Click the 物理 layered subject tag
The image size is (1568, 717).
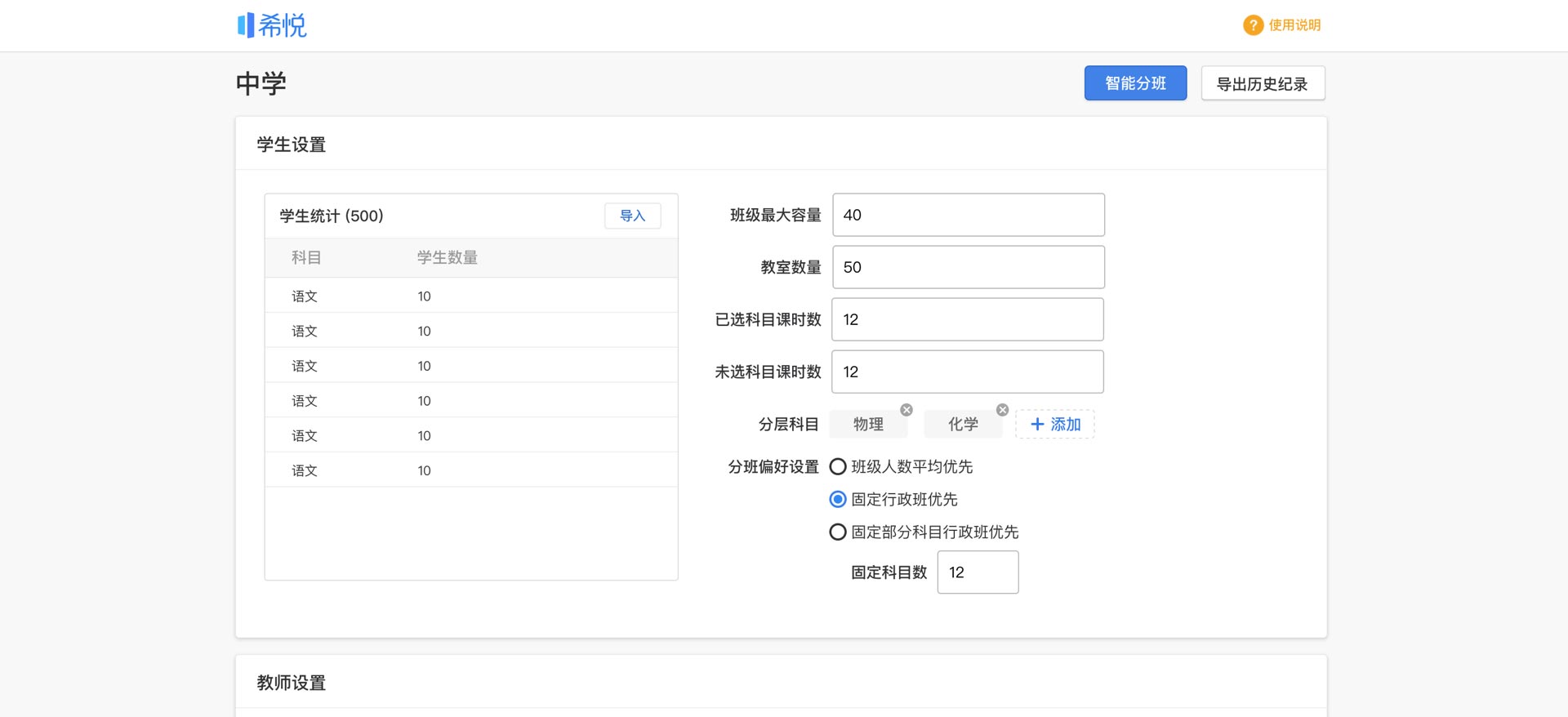(868, 425)
